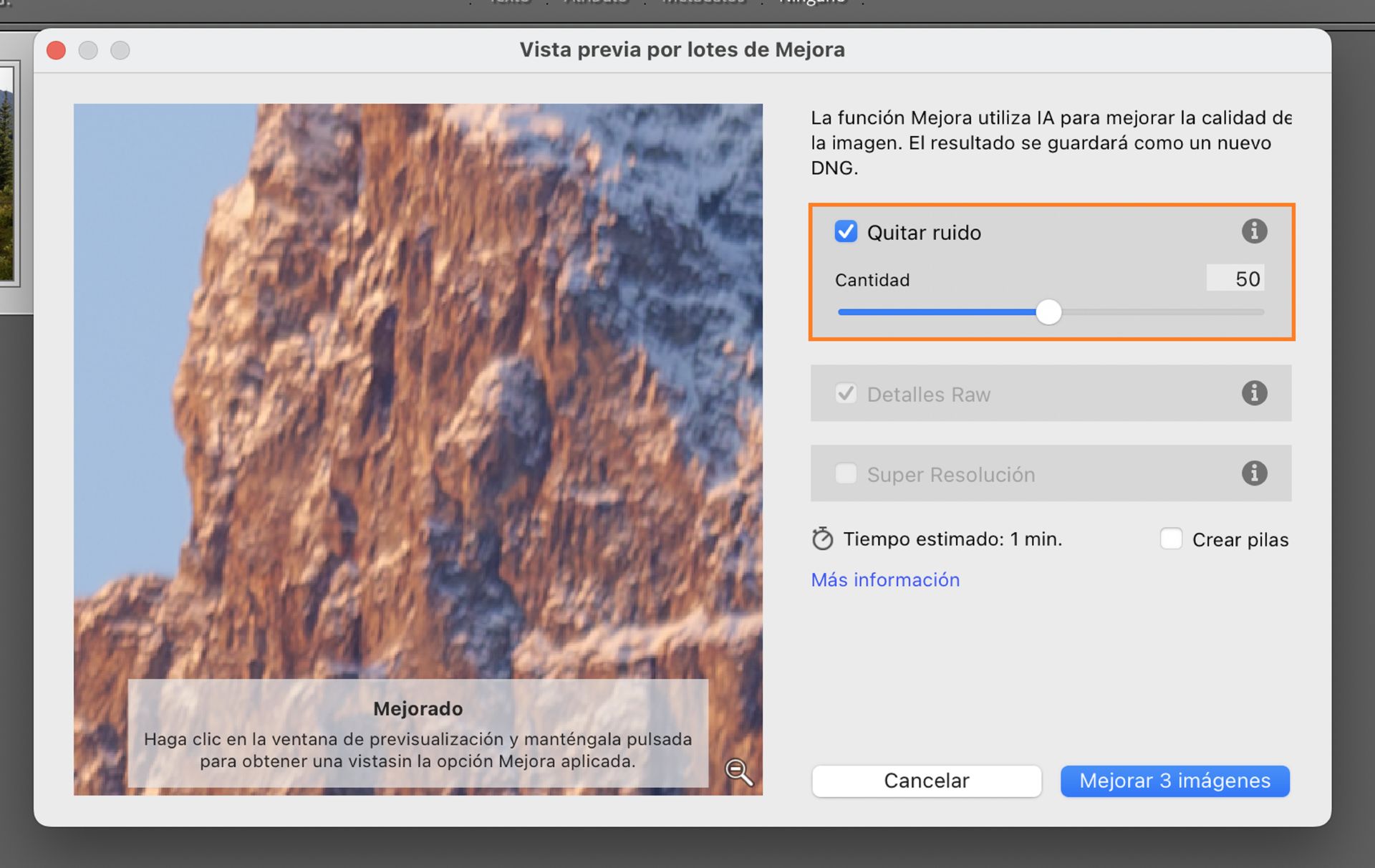Screen dimensions: 1375x868
Task: Disable the Quitar ruido checkbox
Action: pyautogui.click(x=846, y=231)
